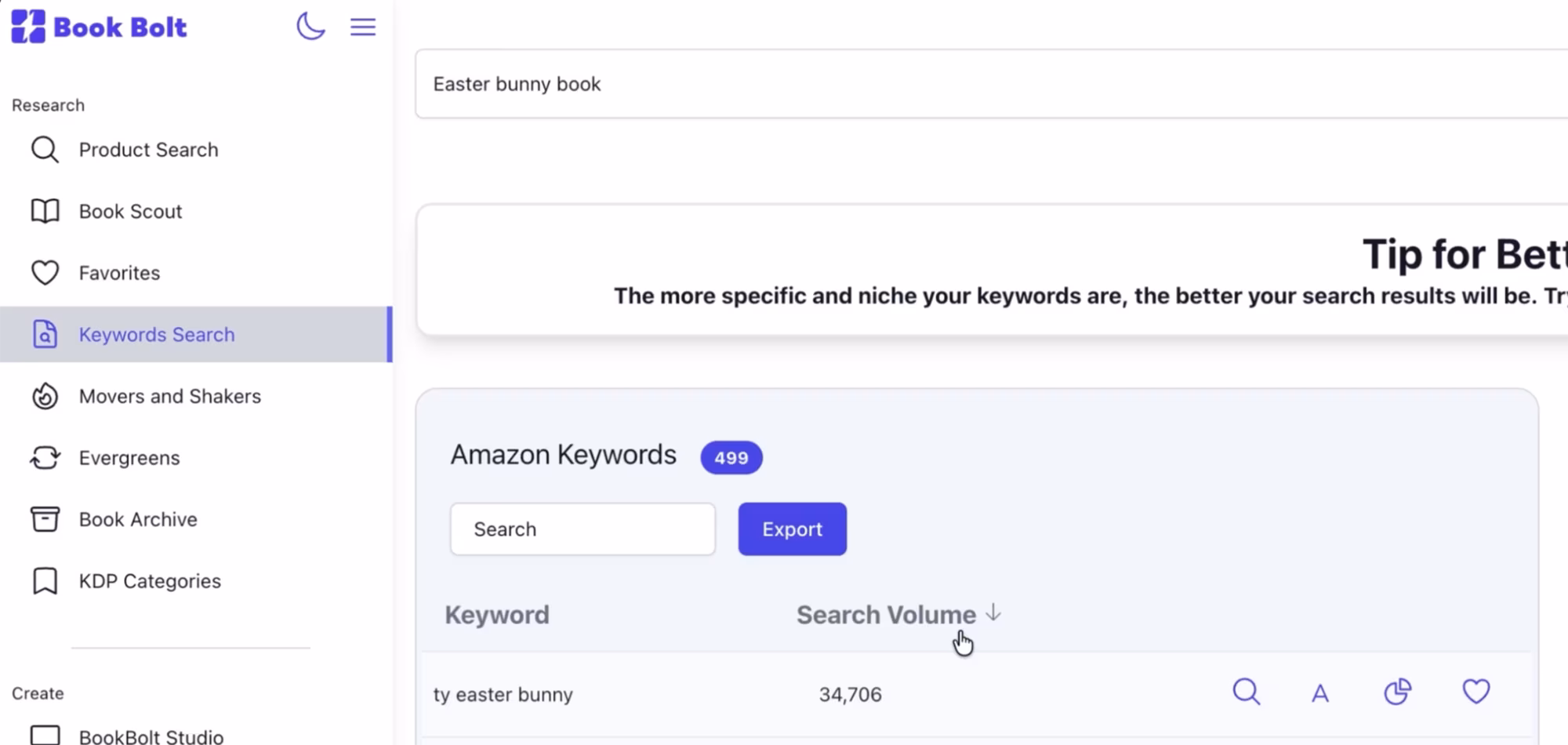
Task: Open Book Scout from the Research menu
Action: [130, 210]
